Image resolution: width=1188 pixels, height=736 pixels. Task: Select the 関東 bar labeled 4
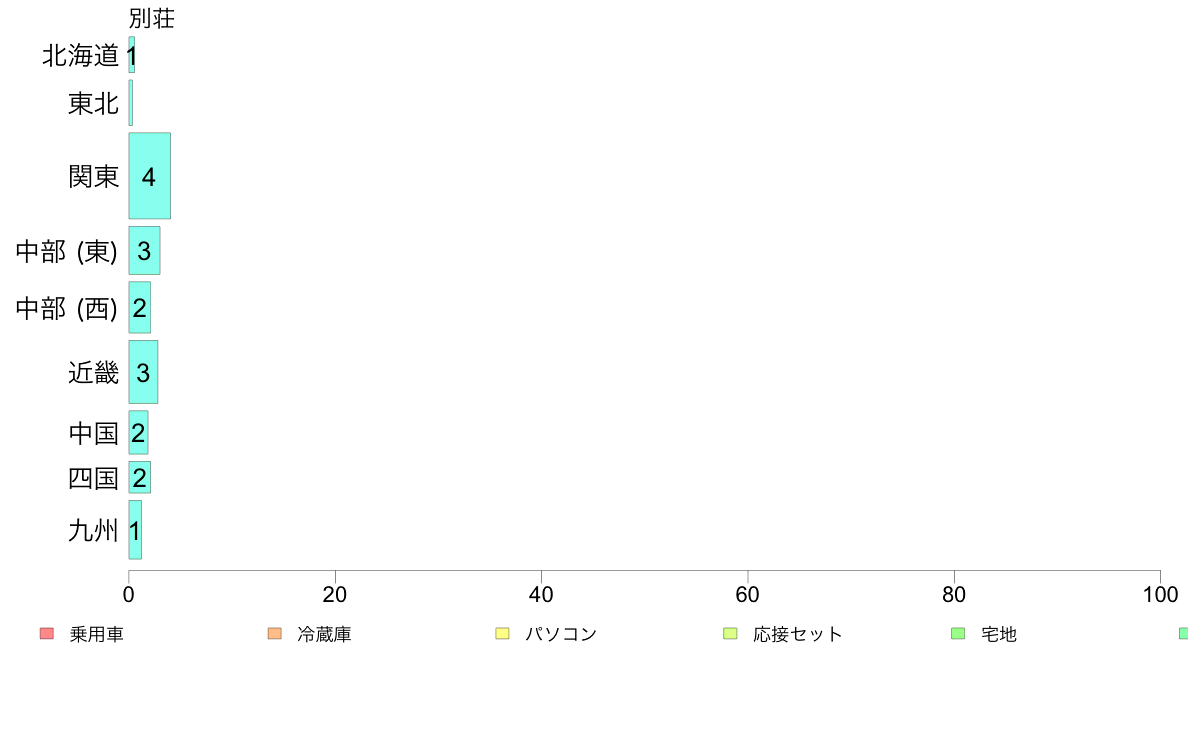pyautogui.click(x=149, y=176)
